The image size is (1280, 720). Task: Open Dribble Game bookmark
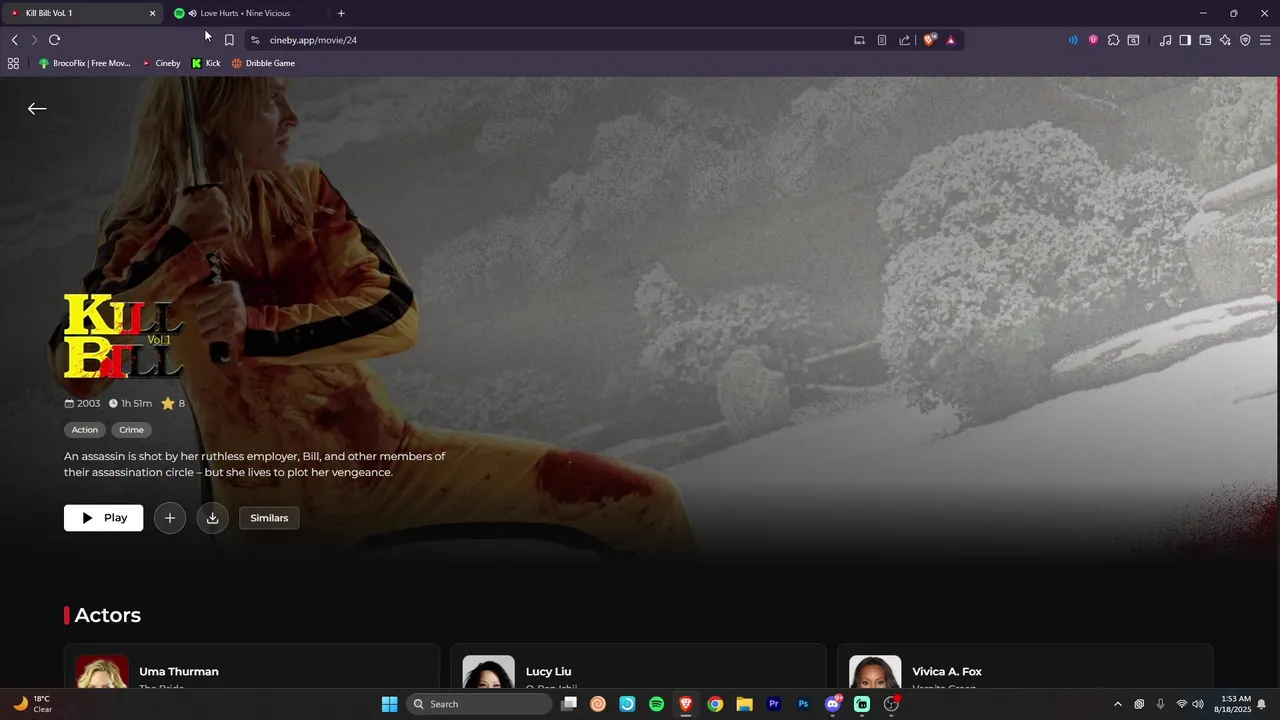pyautogui.click(x=263, y=63)
